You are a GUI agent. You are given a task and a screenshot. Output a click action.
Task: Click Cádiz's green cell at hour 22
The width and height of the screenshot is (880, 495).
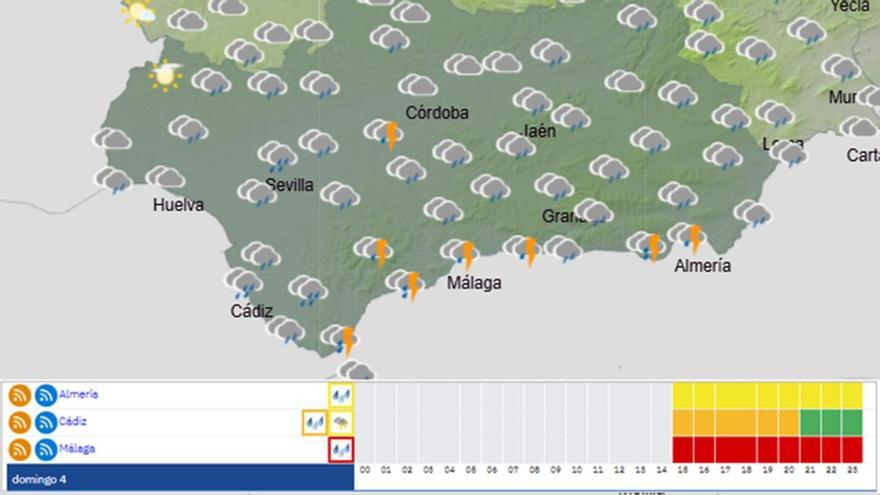pos(831,423)
